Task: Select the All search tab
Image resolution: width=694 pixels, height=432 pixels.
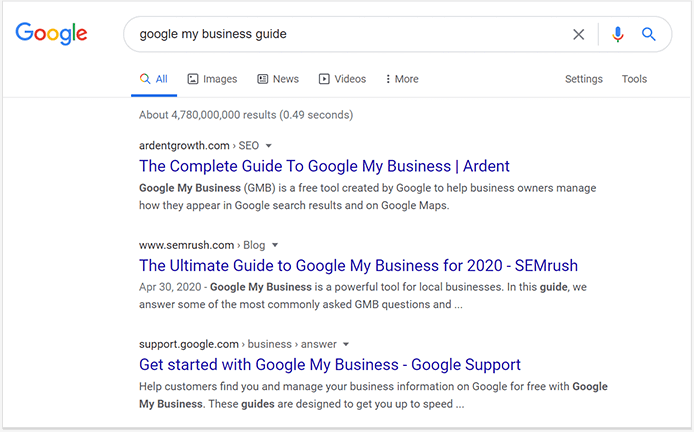Action: [154, 79]
